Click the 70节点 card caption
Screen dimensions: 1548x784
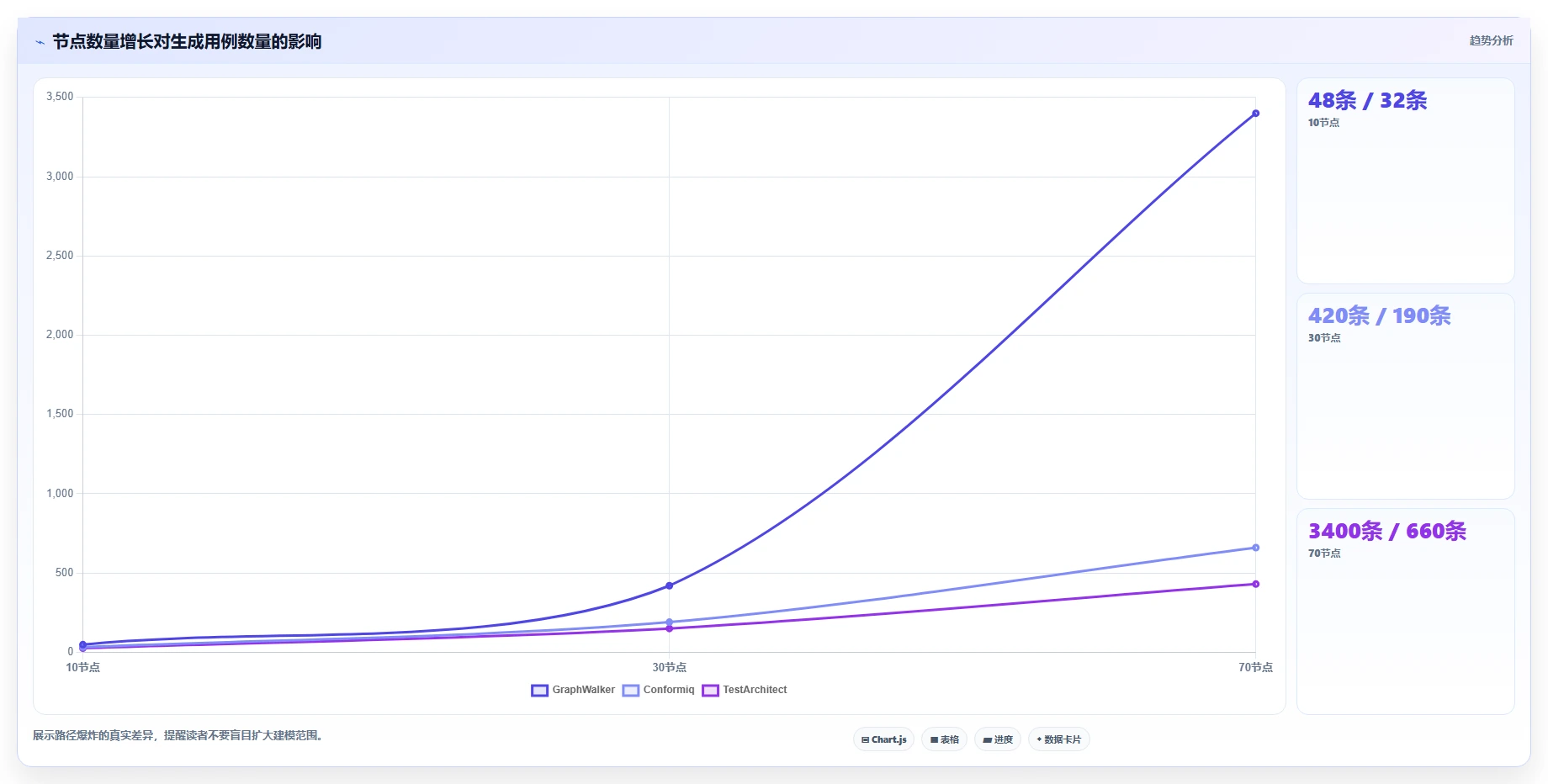(1324, 554)
